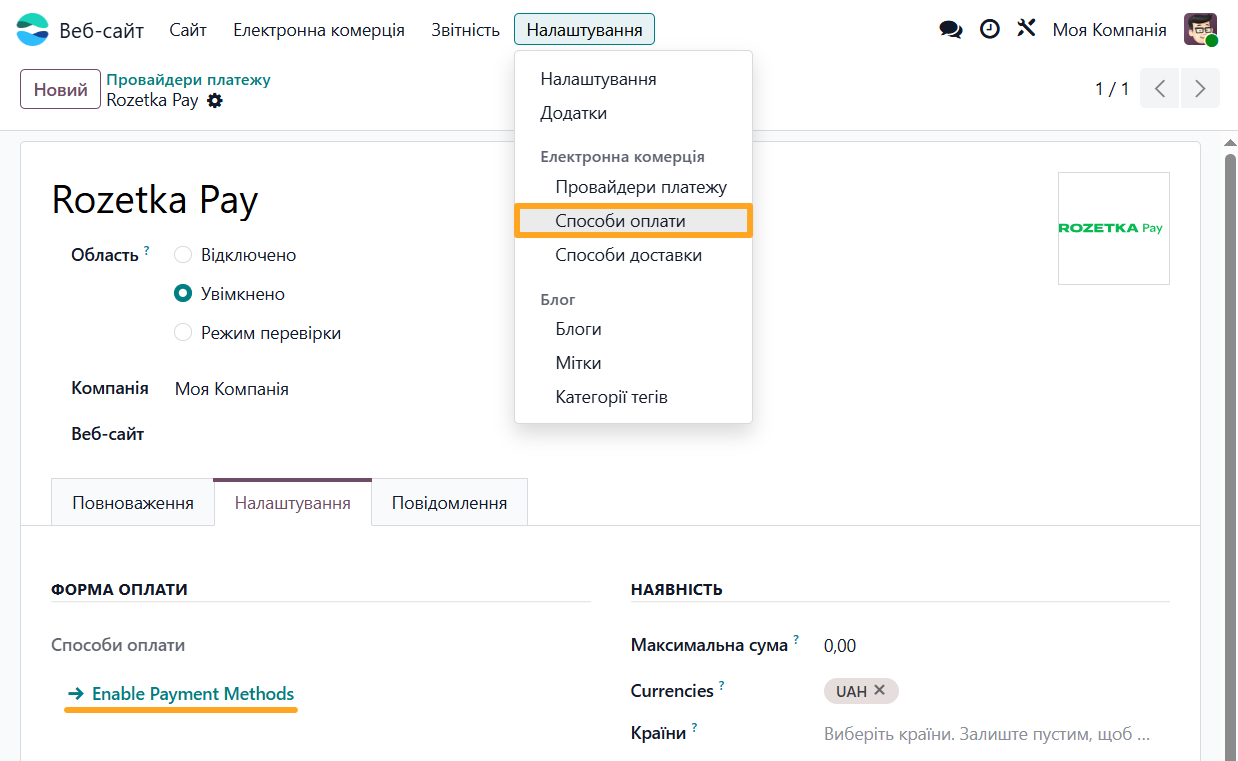The image size is (1238, 761).
Task: Go to the next record arrow
Action: [x=1200, y=88]
